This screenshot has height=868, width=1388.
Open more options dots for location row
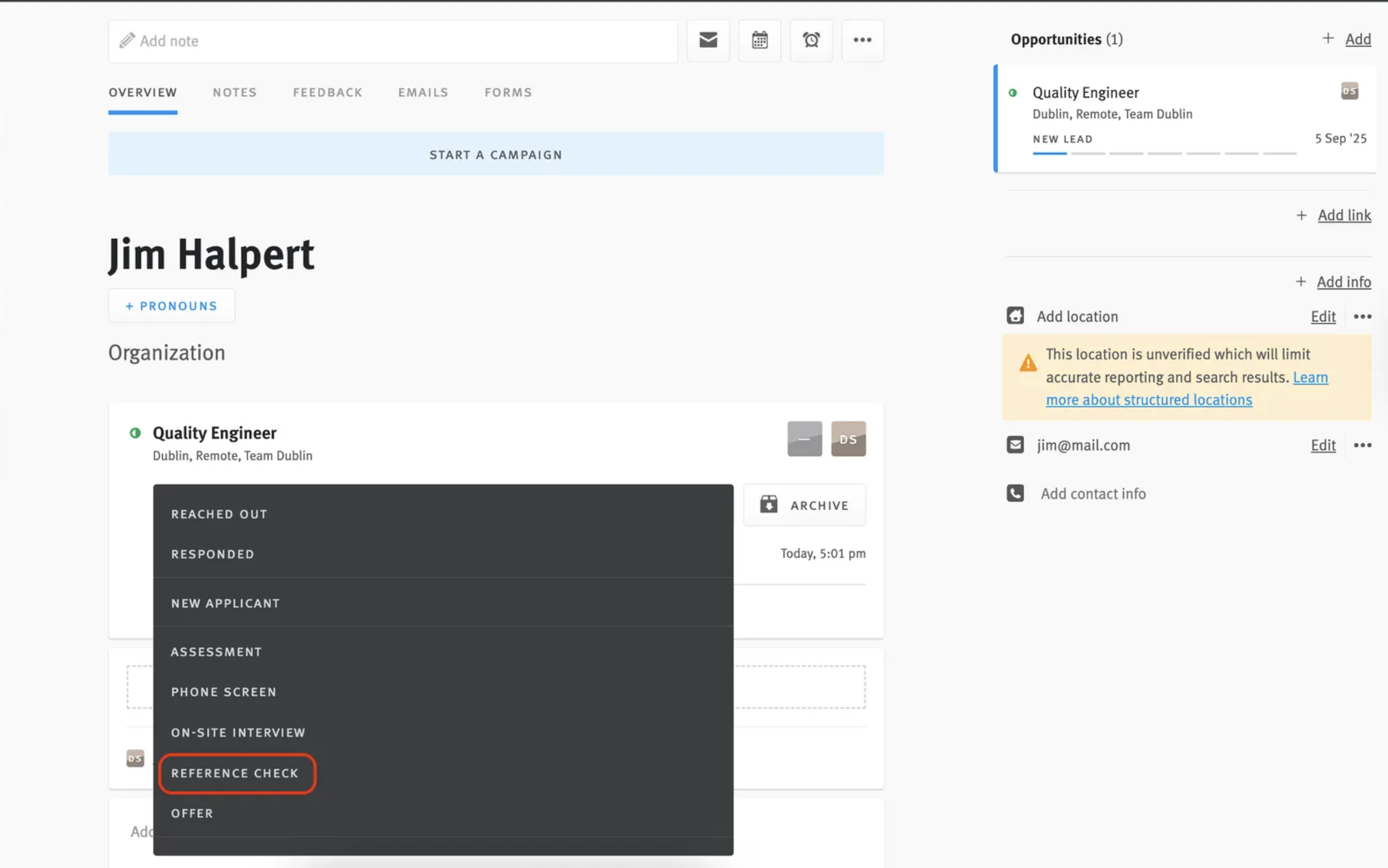tap(1362, 316)
